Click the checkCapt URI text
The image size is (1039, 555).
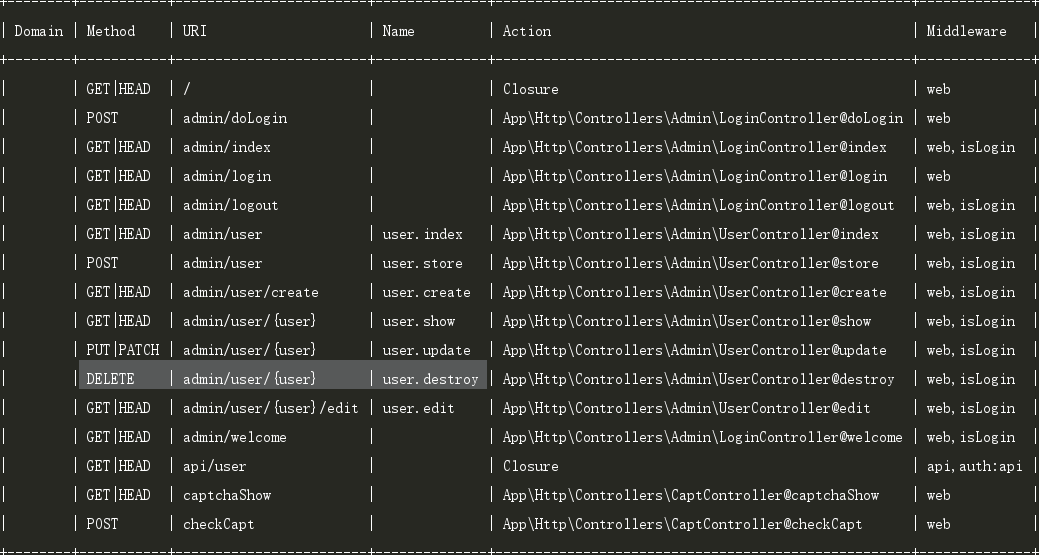219,525
